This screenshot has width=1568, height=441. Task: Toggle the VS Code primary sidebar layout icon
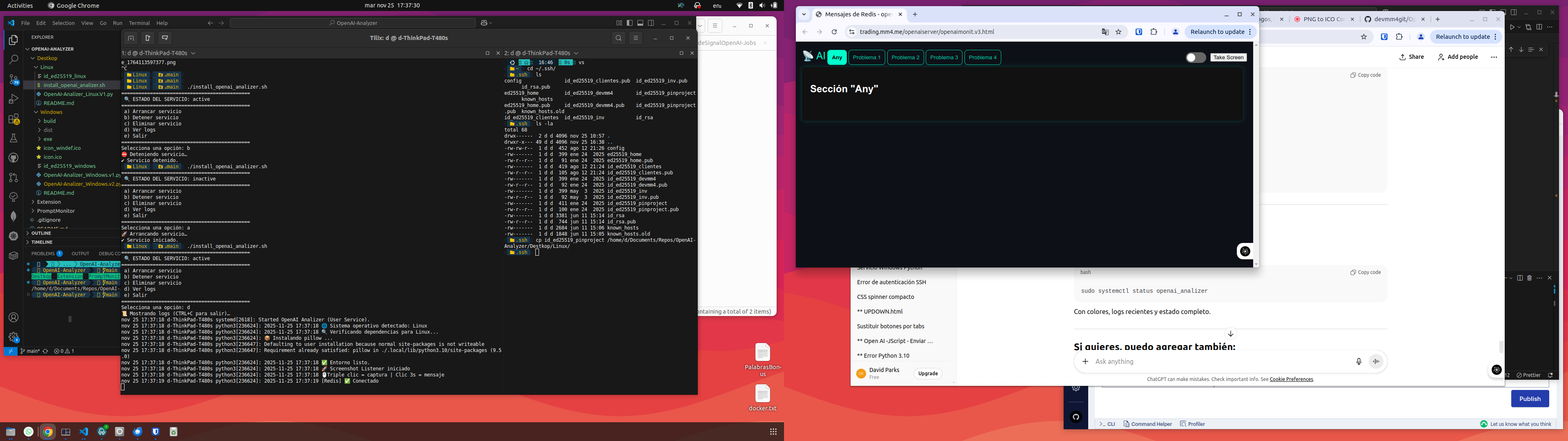coord(629,23)
